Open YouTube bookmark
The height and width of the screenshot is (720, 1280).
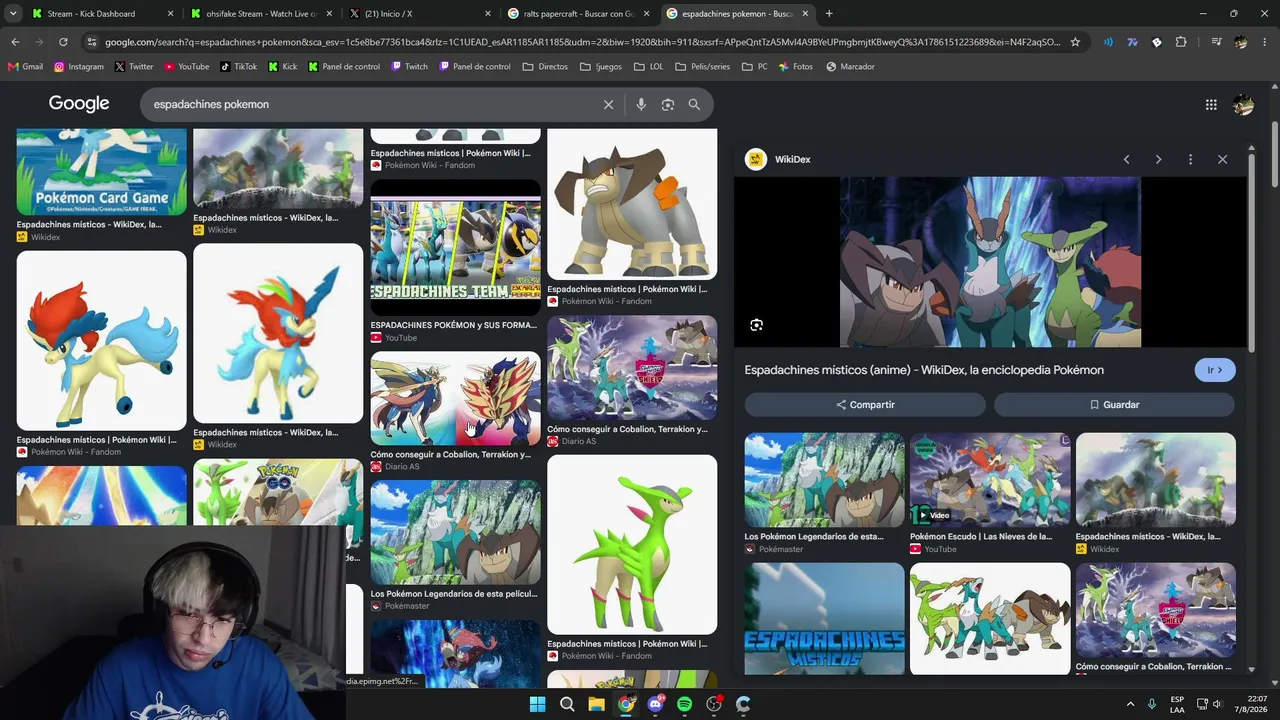pos(187,67)
